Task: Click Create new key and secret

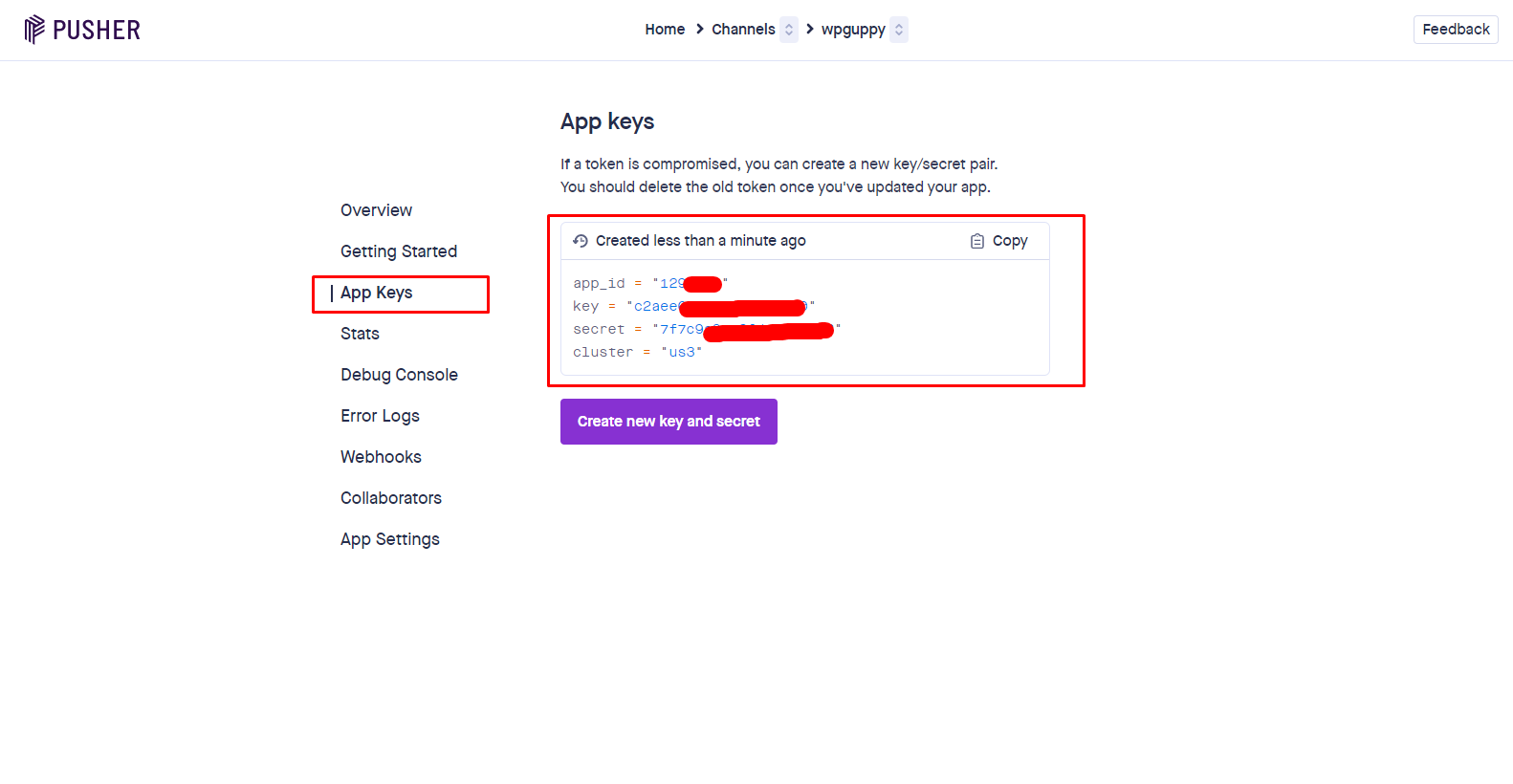Action: point(669,422)
